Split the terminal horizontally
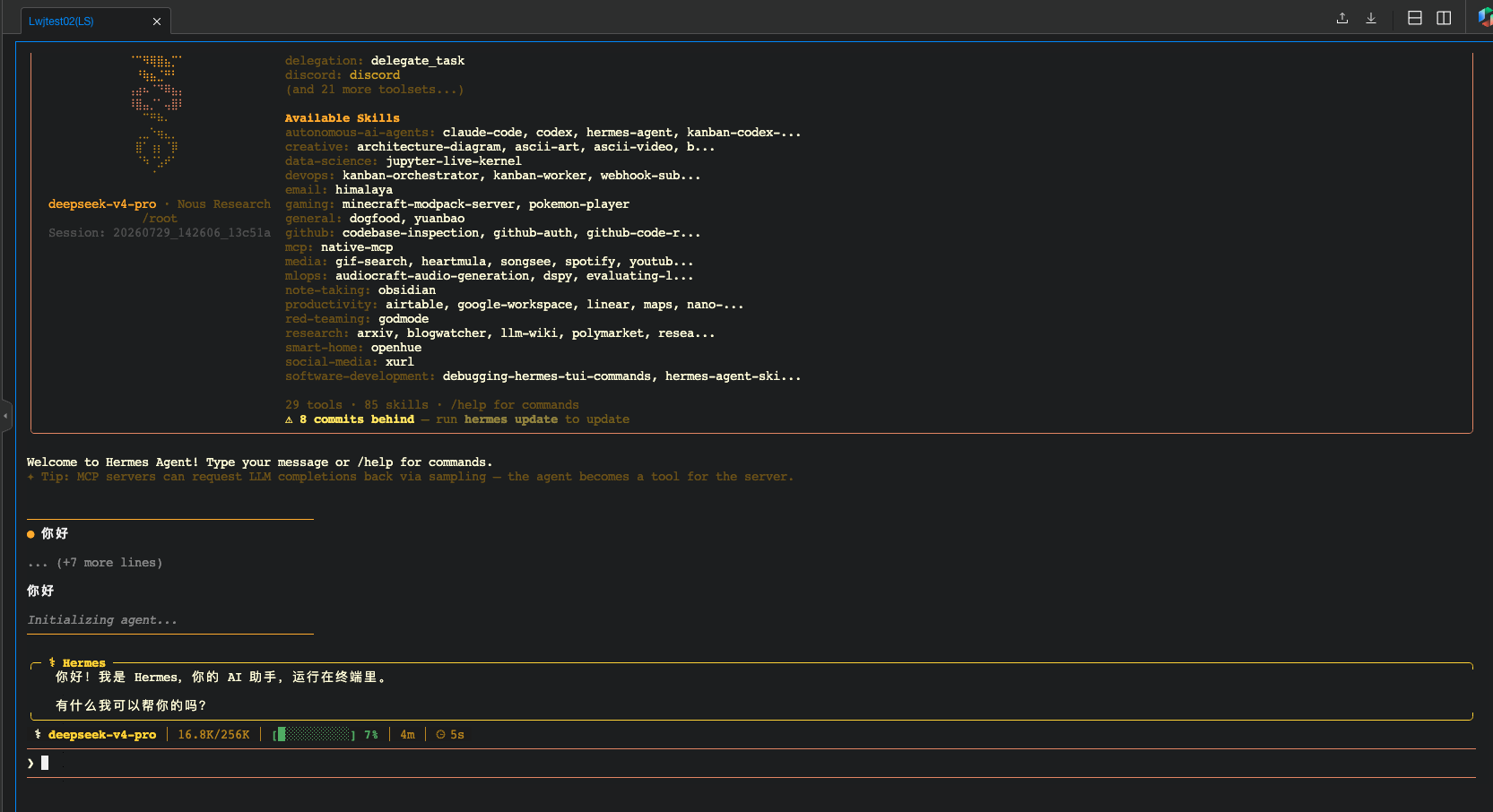 1415,18
